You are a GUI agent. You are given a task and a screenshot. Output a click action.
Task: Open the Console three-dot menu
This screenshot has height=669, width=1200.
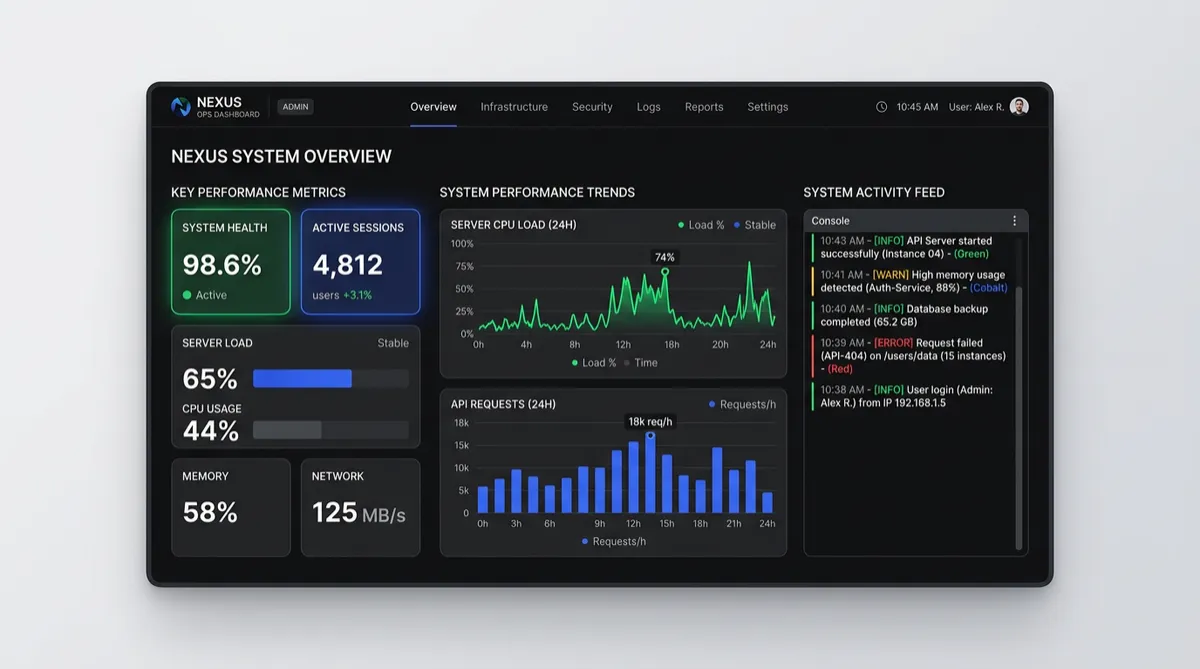point(1014,221)
